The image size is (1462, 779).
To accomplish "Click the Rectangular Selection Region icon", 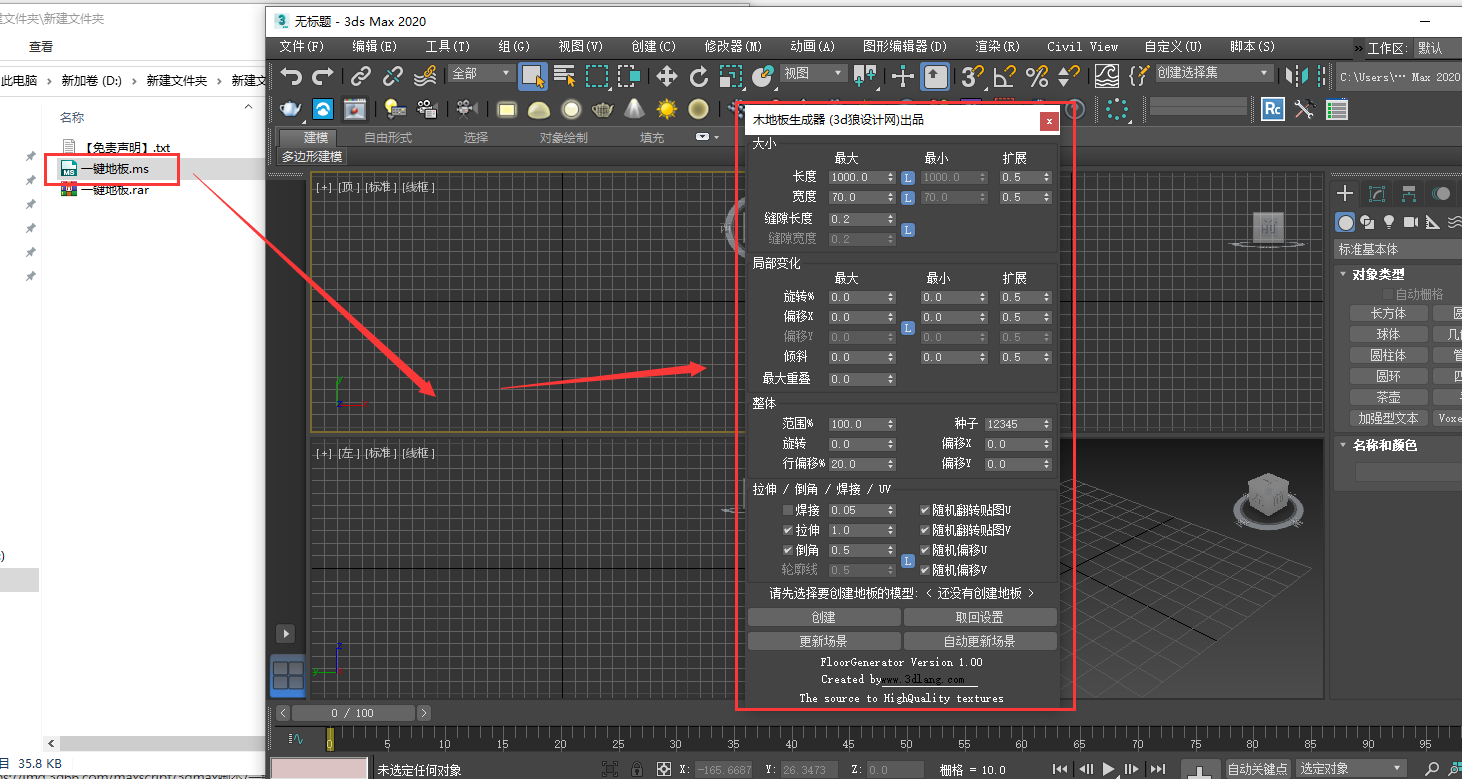I will [597, 75].
